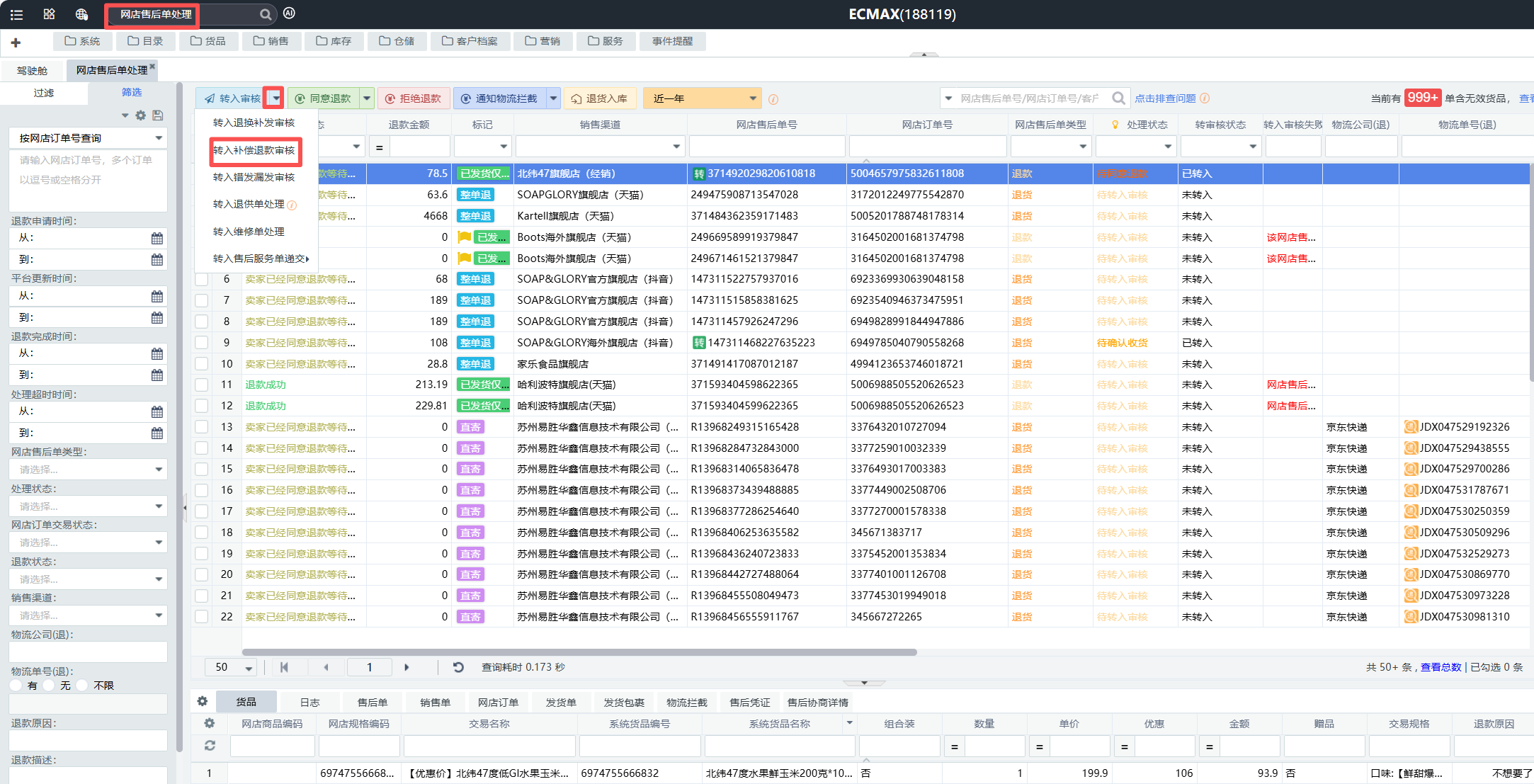
Task: Click info icon next to 近一年
Action: (x=773, y=99)
